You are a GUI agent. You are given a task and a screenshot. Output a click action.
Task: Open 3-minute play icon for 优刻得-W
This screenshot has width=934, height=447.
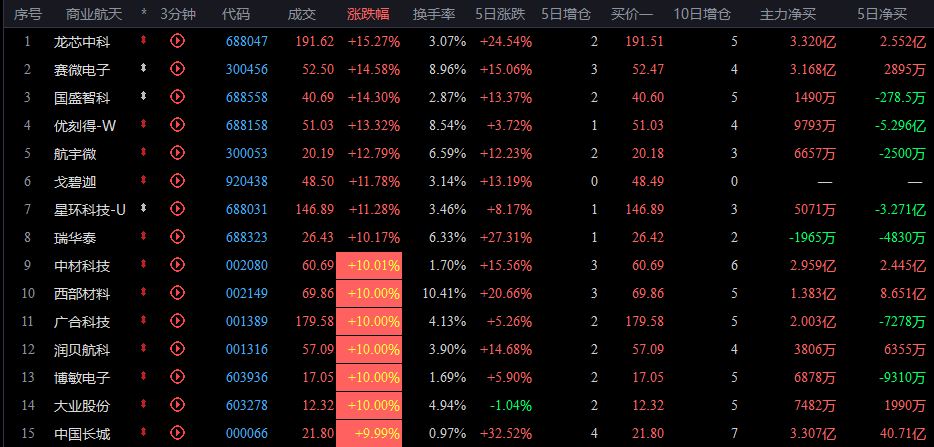pyautogui.click(x=178, y=125)
